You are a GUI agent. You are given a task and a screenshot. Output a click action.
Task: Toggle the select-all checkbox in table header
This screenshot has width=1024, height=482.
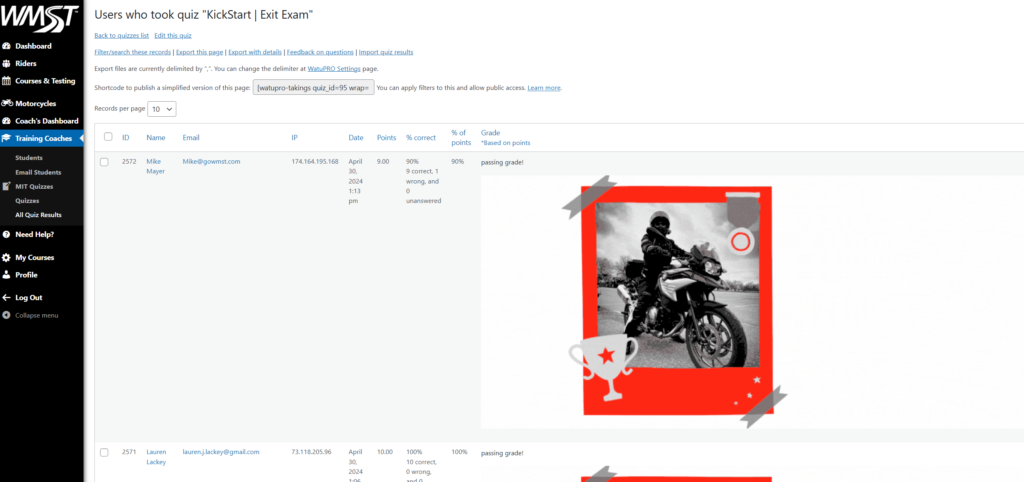[x=108, y=137]
